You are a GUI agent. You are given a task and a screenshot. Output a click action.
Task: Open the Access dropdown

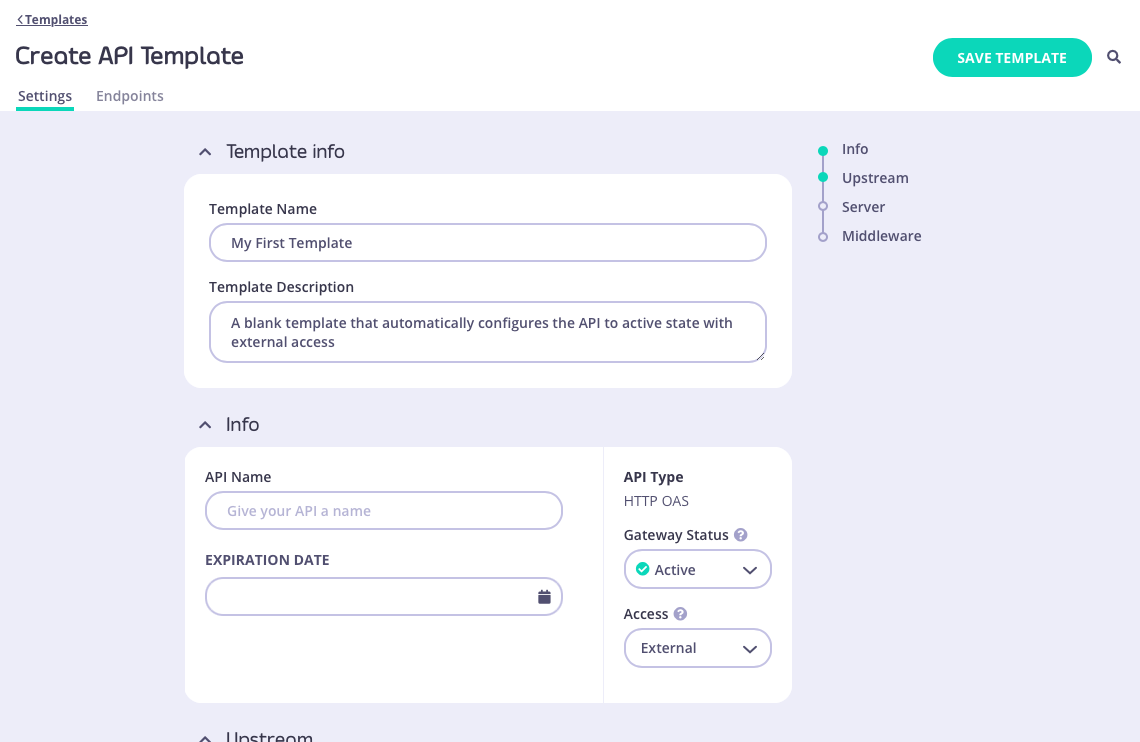748,648
